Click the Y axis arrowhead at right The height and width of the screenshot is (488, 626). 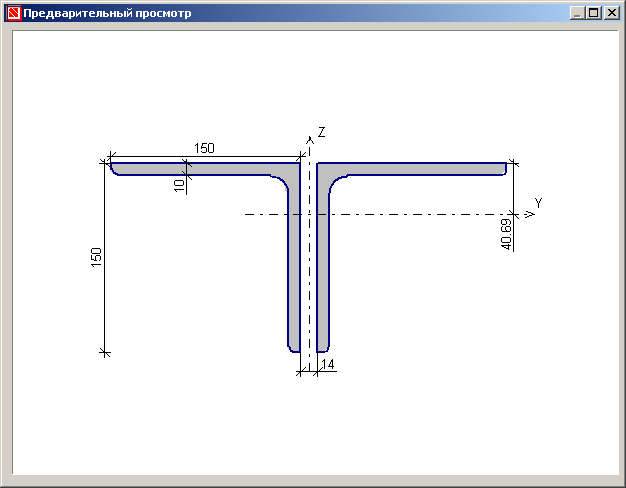click(528, 214)
